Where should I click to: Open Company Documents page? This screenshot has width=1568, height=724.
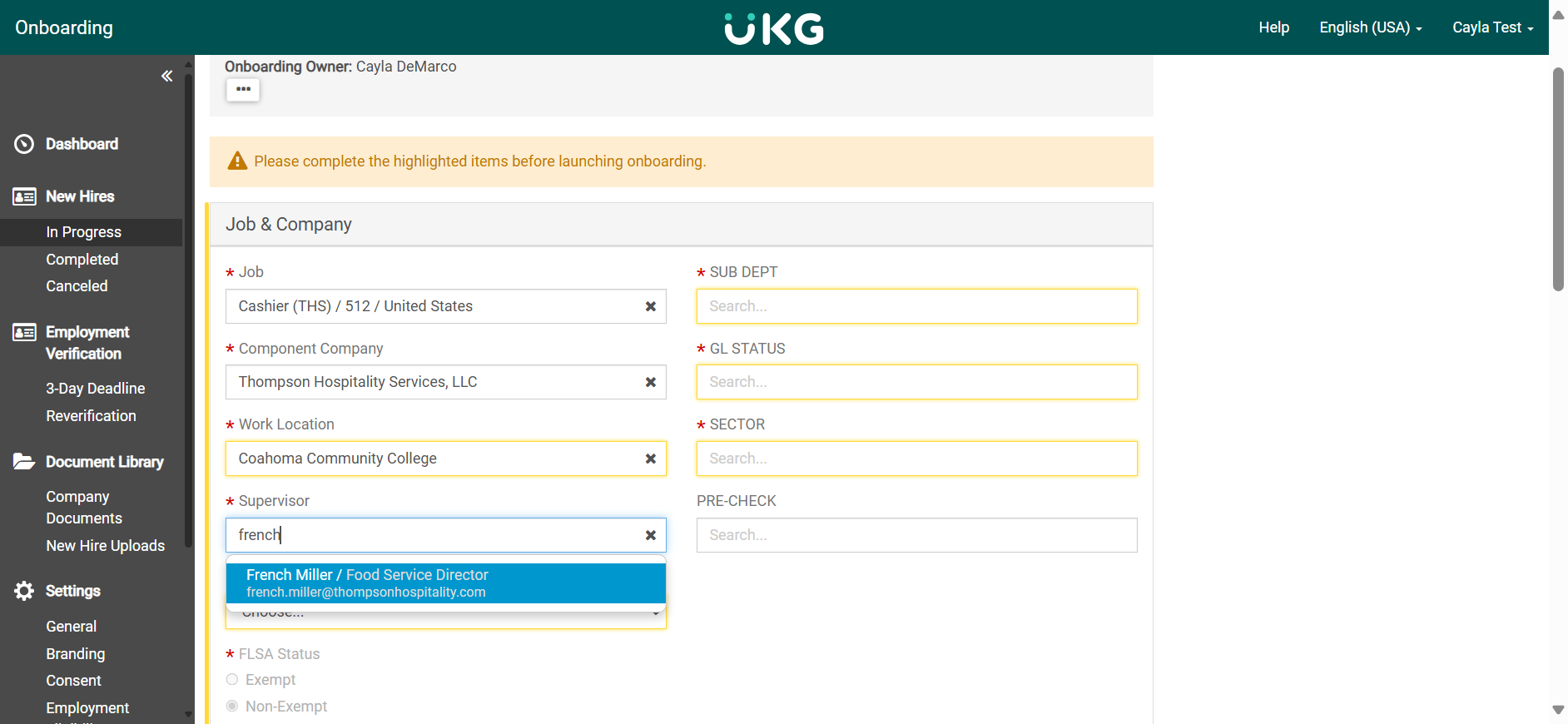(x=84, y=508)
